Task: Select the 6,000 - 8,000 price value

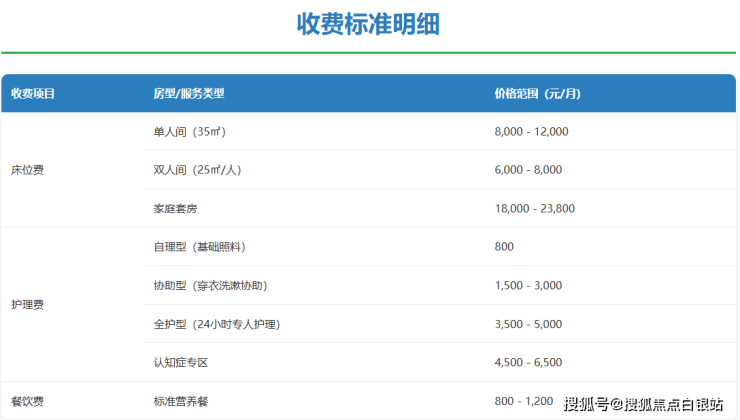Action: coord(528,170)
